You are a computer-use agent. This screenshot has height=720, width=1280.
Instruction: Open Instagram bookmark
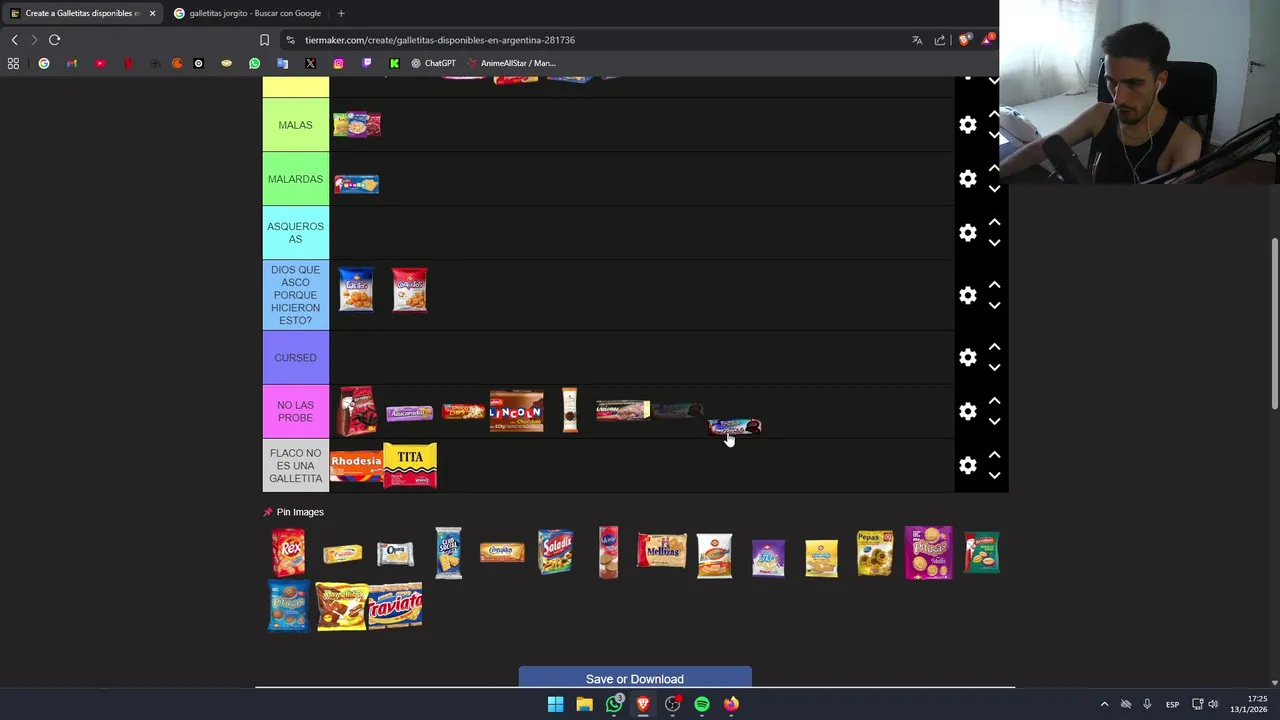pyautogui.click(x=338, y=63)
